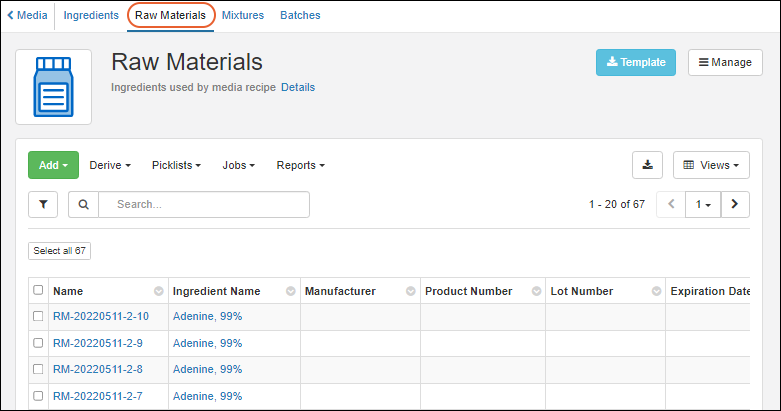
Task: Click the Raw Materials jar icon
Action: click(x=53, y=87)
